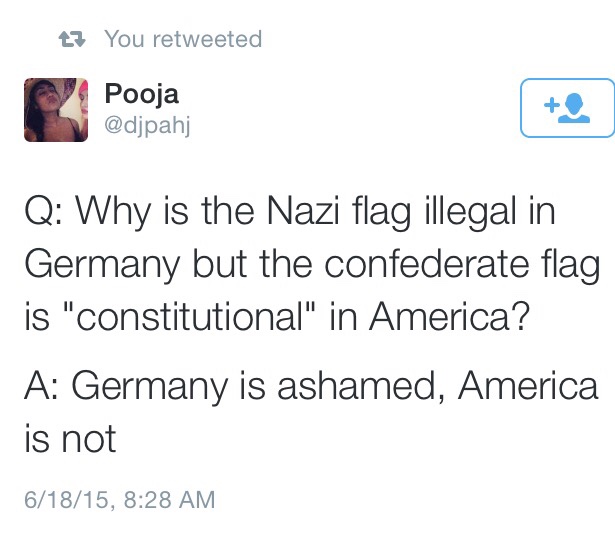Click the retweet arrows icon
This screenshot has height=539, width=615.
click(x=72, y=40)
